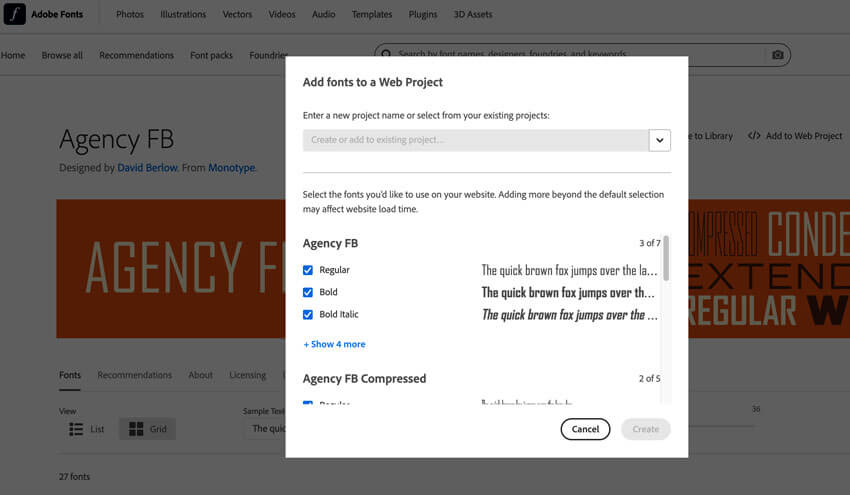Open the Illustrations menu item
The width and height of the screenshot is (850, 495).
click(183, 14)
